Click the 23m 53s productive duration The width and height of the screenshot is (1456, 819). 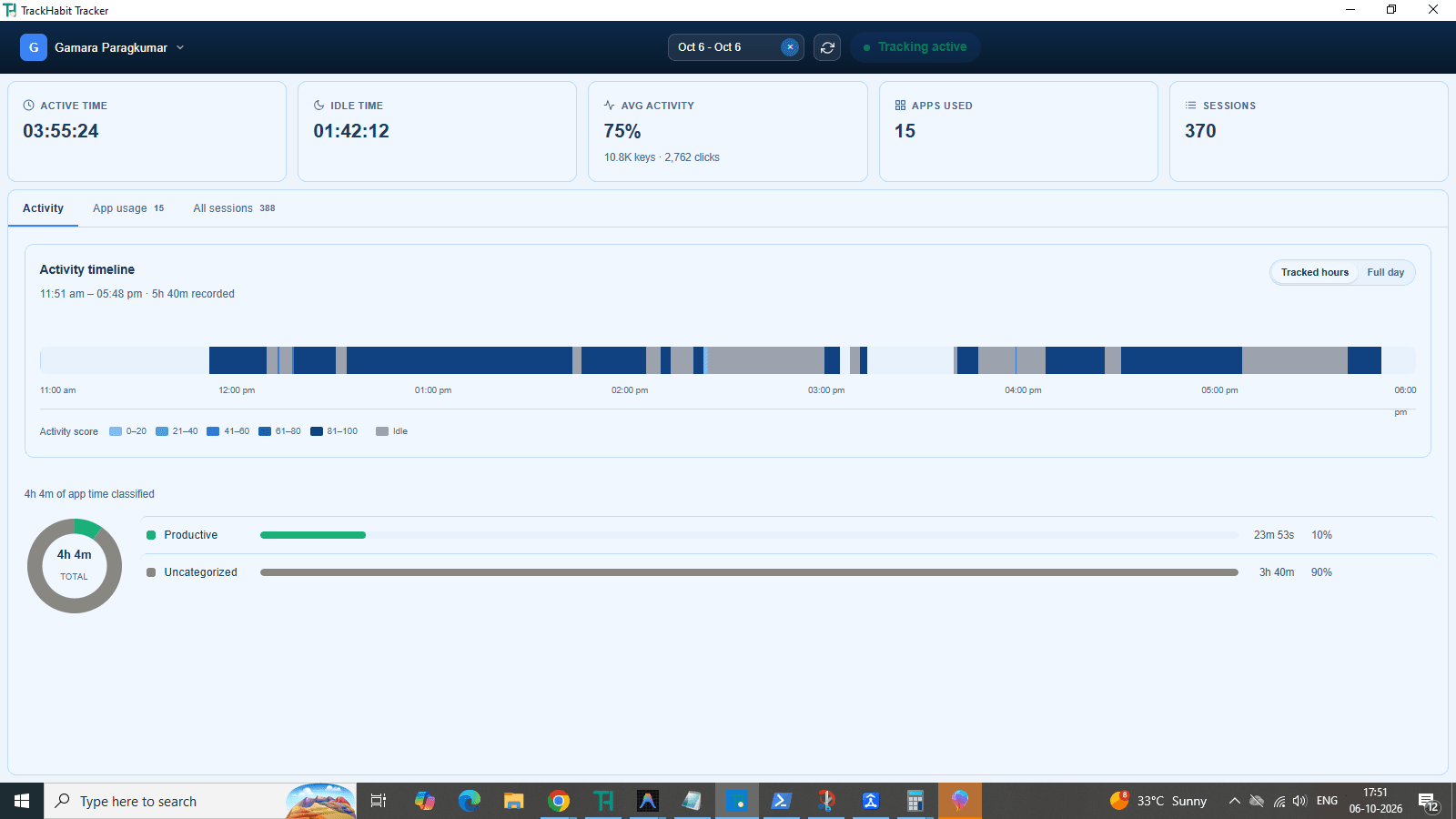pyautogui.click(x=1274, y=535)
